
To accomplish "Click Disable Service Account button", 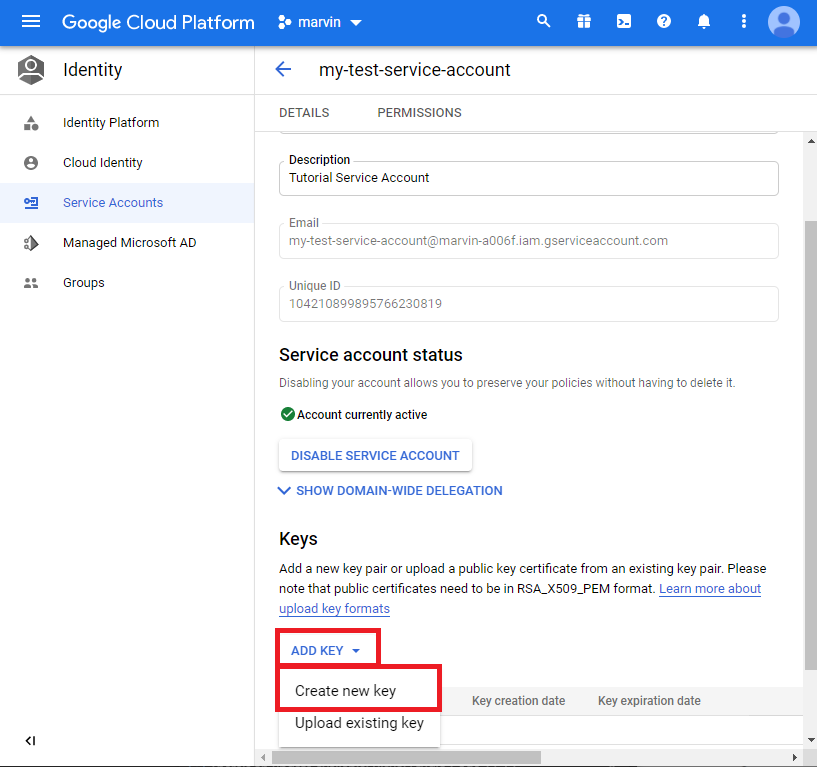I will tap(375, 455).
